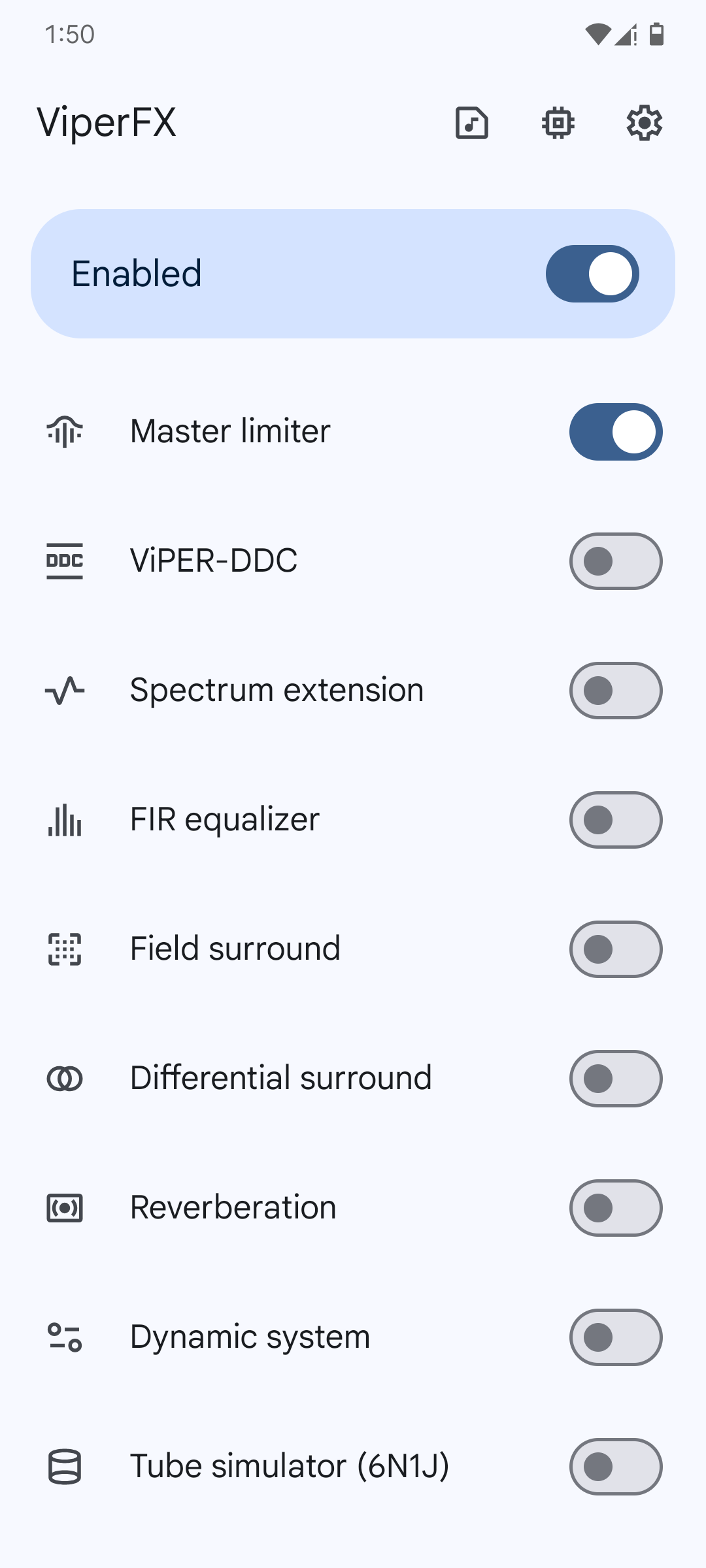This screenshot has width=706, height=1568.
Task: Open the Dynamic system options
Action: pos(250,1337)
